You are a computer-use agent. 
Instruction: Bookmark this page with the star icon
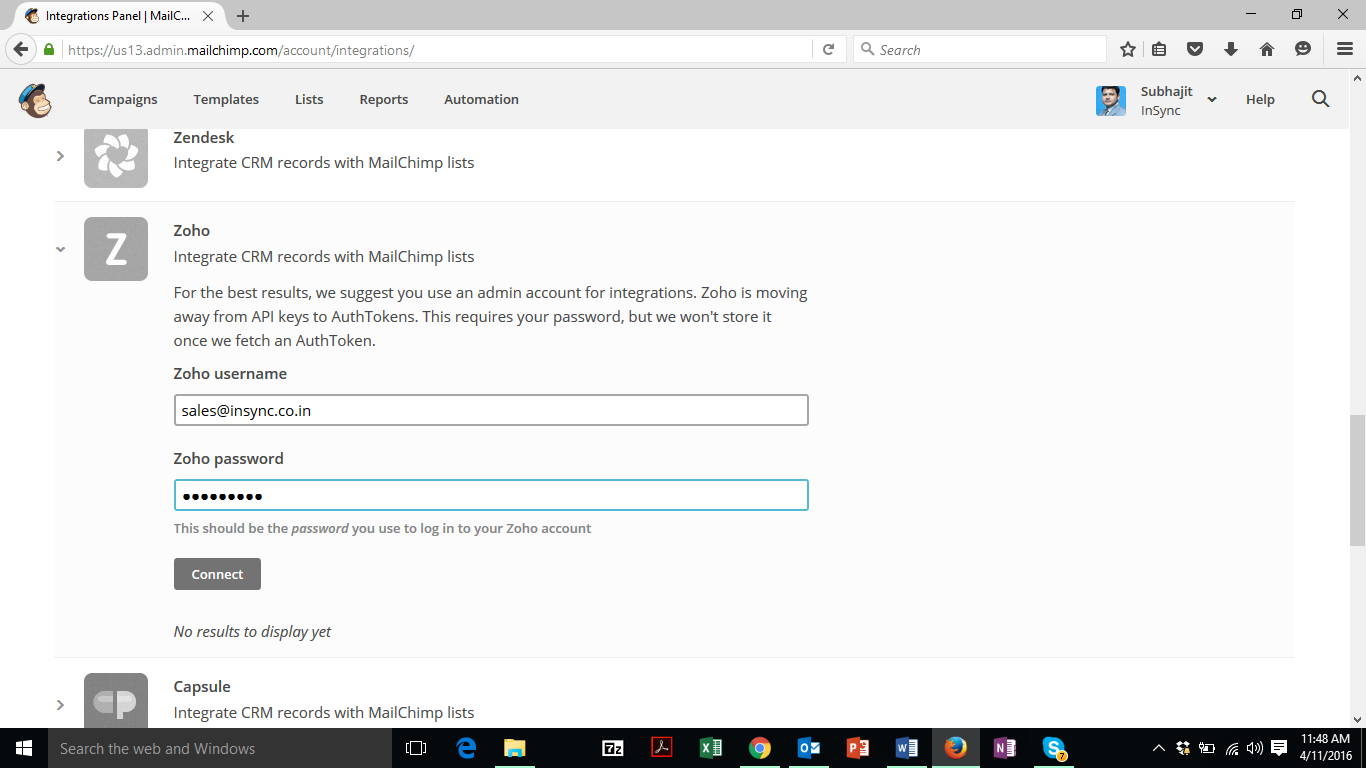[x=1128, y=49]
